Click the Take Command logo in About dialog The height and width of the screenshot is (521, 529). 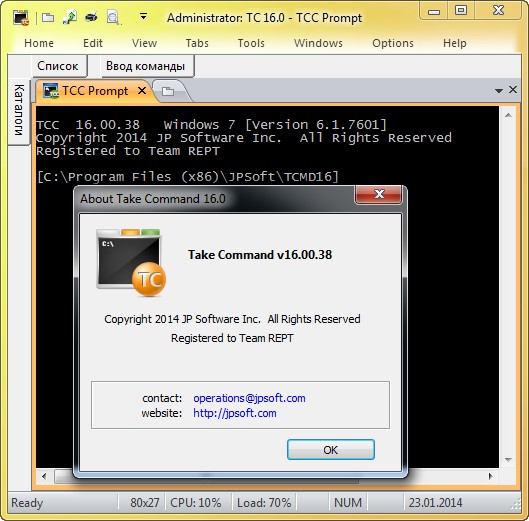(131, 263)
